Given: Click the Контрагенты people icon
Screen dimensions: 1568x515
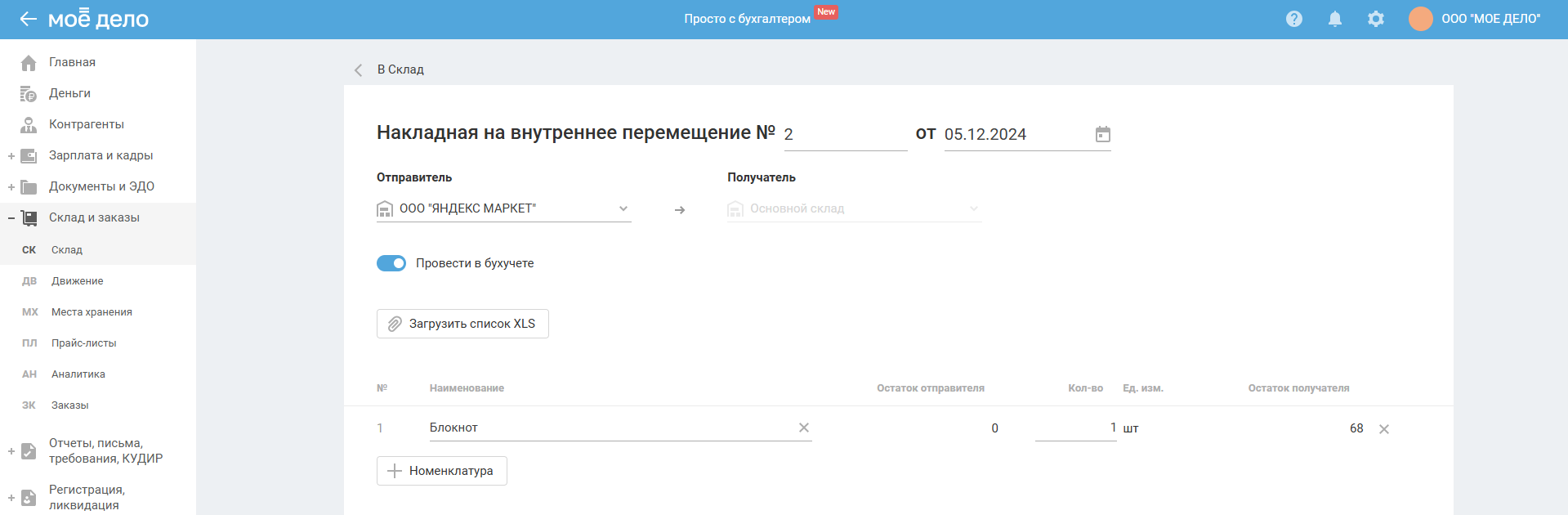Looking at the screenshot, I should [29, 124].
